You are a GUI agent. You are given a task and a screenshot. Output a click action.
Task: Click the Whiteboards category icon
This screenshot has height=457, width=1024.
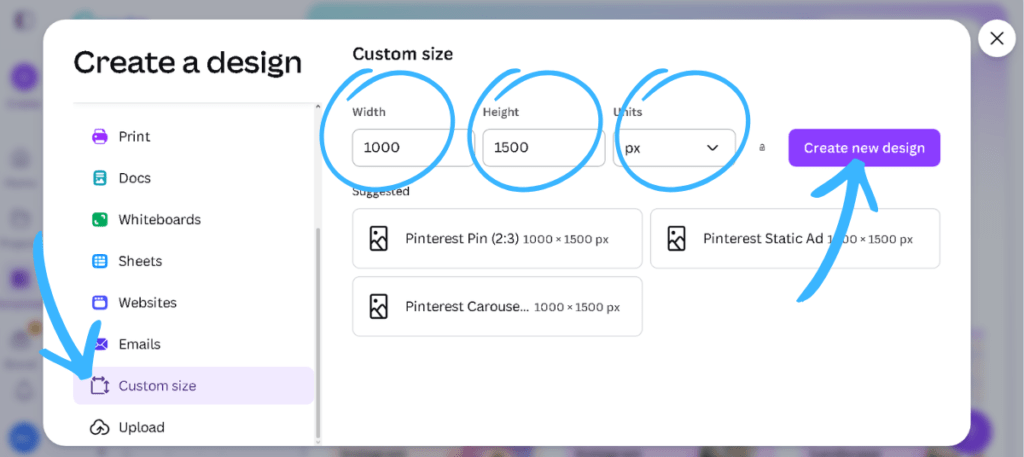point(99,219)
